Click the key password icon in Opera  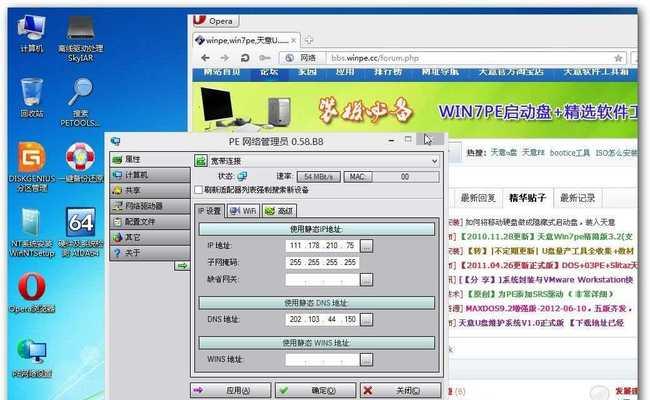[x=265, y=58]
